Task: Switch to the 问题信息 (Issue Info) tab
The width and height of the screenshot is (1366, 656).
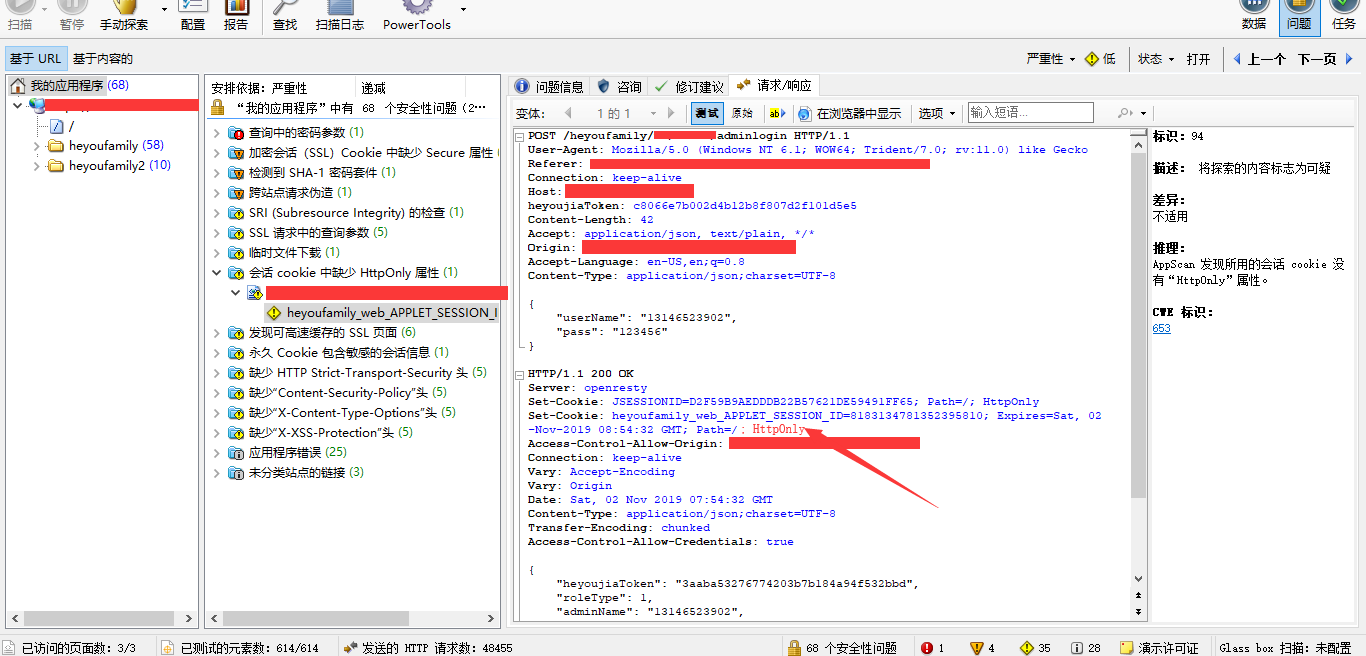Action: 549,86
